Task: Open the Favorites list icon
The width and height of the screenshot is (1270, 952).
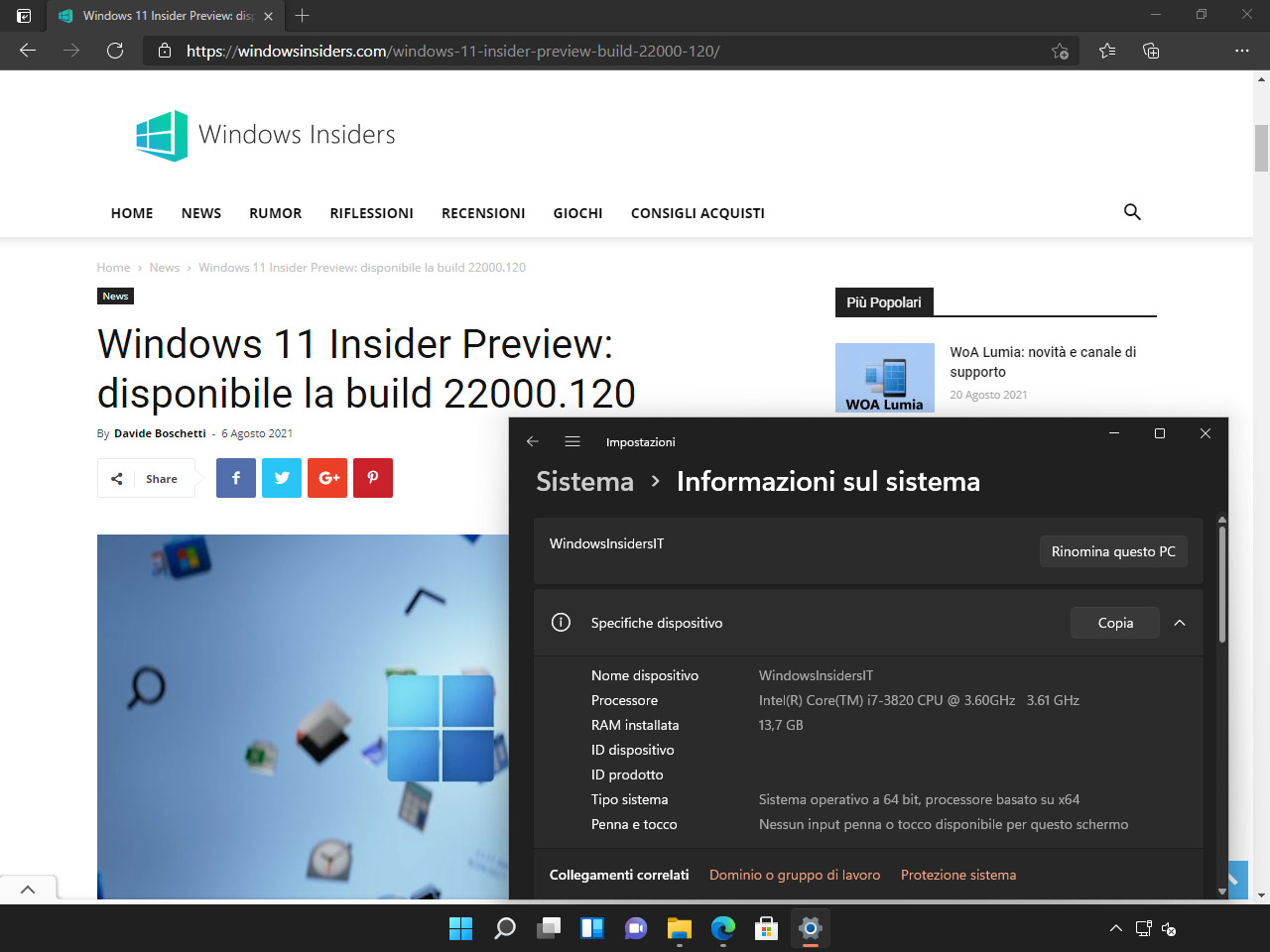Action: [1107, 51]
